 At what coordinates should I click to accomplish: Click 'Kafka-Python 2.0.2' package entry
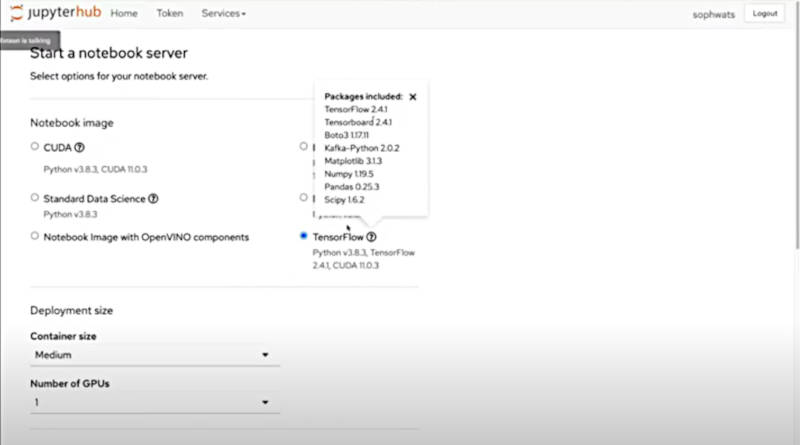pyautogui.click(x=362, y=148)
